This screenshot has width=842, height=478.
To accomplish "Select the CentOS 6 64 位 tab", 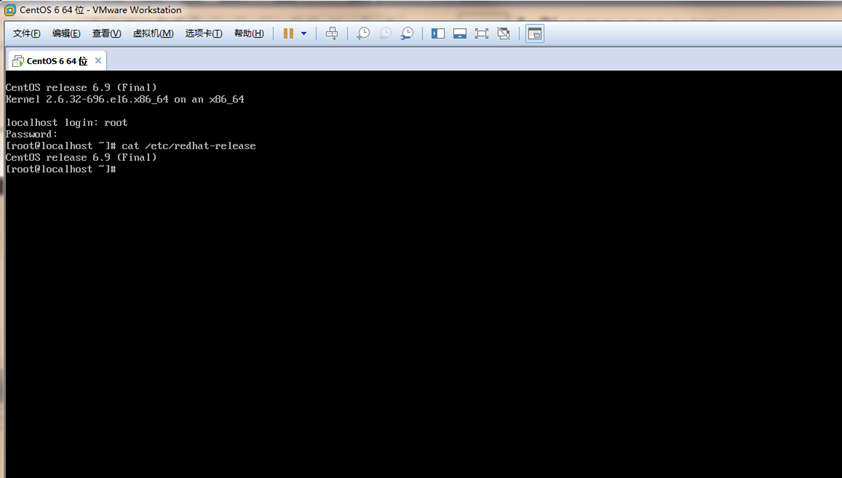I will pyautogui.click(x=56, y=61).
